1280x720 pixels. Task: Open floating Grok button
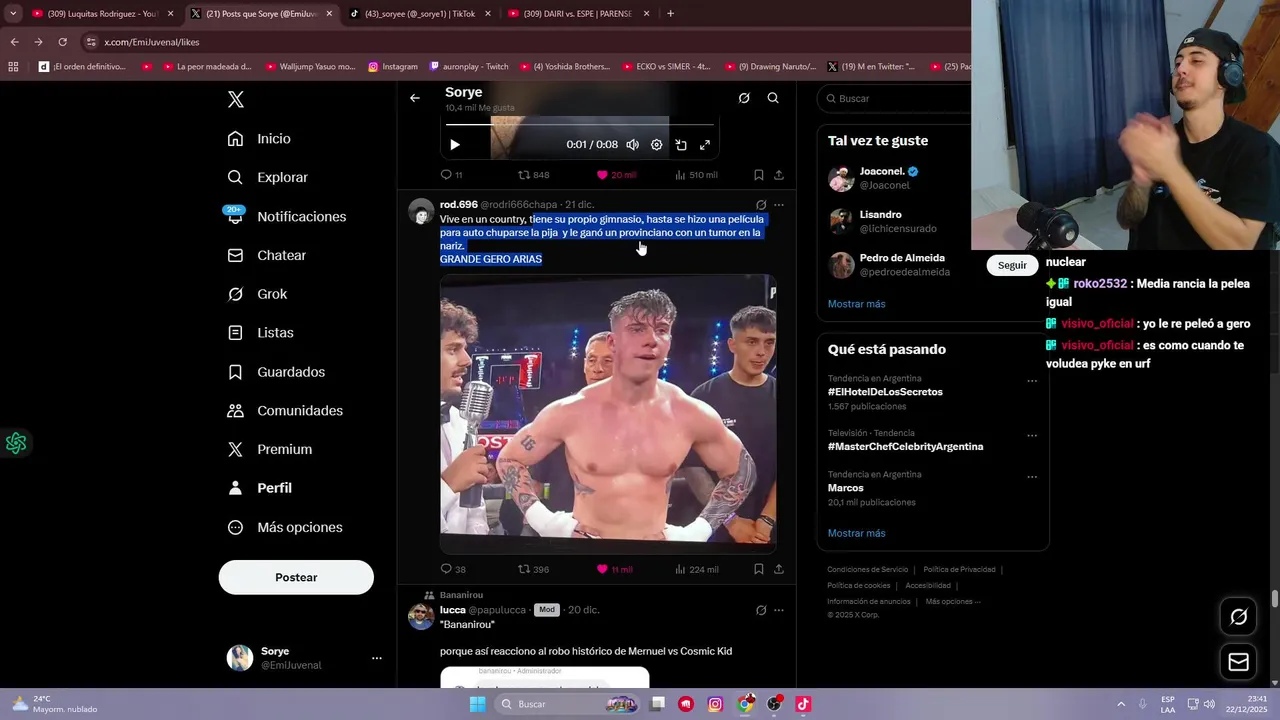[1238, 617]
